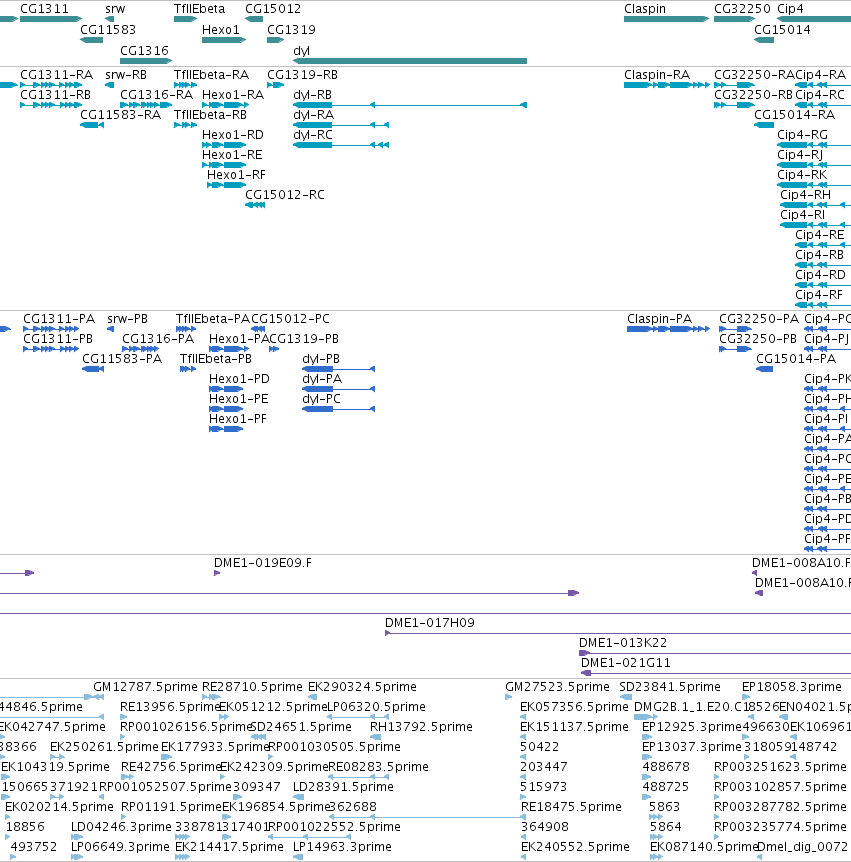
Task: Click the Hexo1-RD transcript label
Action: [x=233, y=135]
